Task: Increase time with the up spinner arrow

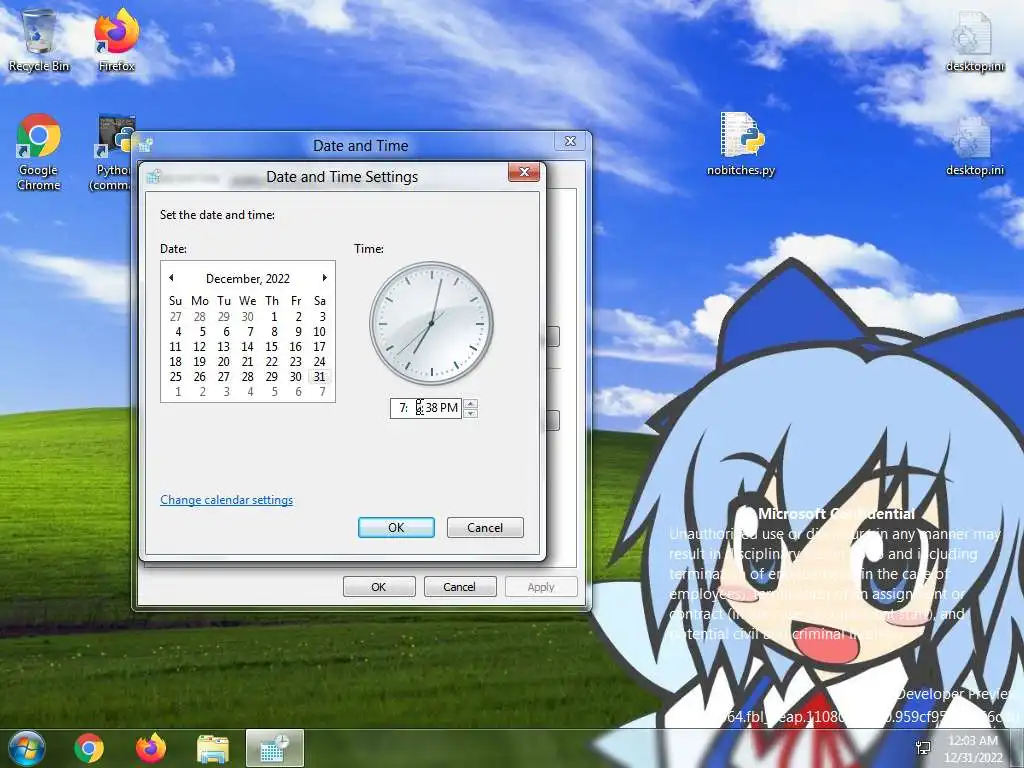Action: pyautogui.click(x=470, y=404)
